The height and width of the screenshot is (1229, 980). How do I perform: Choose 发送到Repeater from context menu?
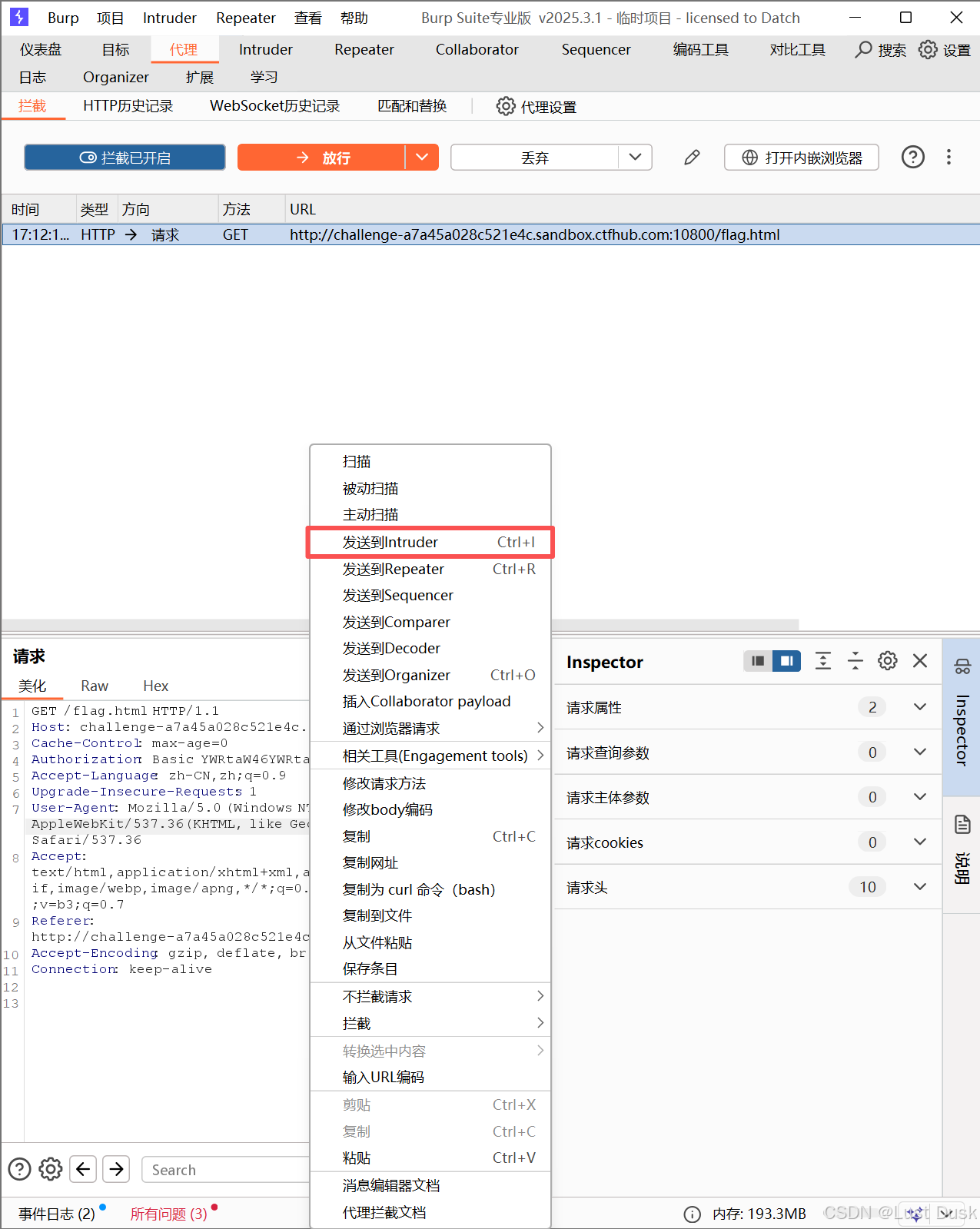pyautogui.click(x=430, y=569)
